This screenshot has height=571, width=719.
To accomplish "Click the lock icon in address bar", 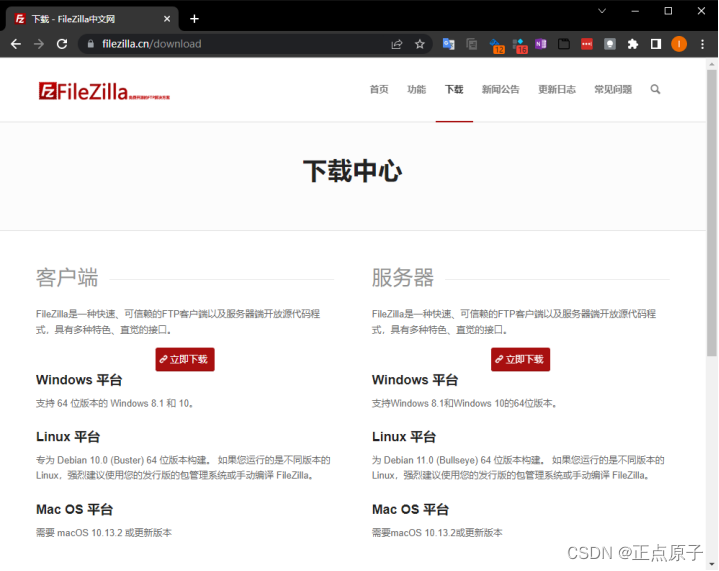I will click(x=91, y=44).
